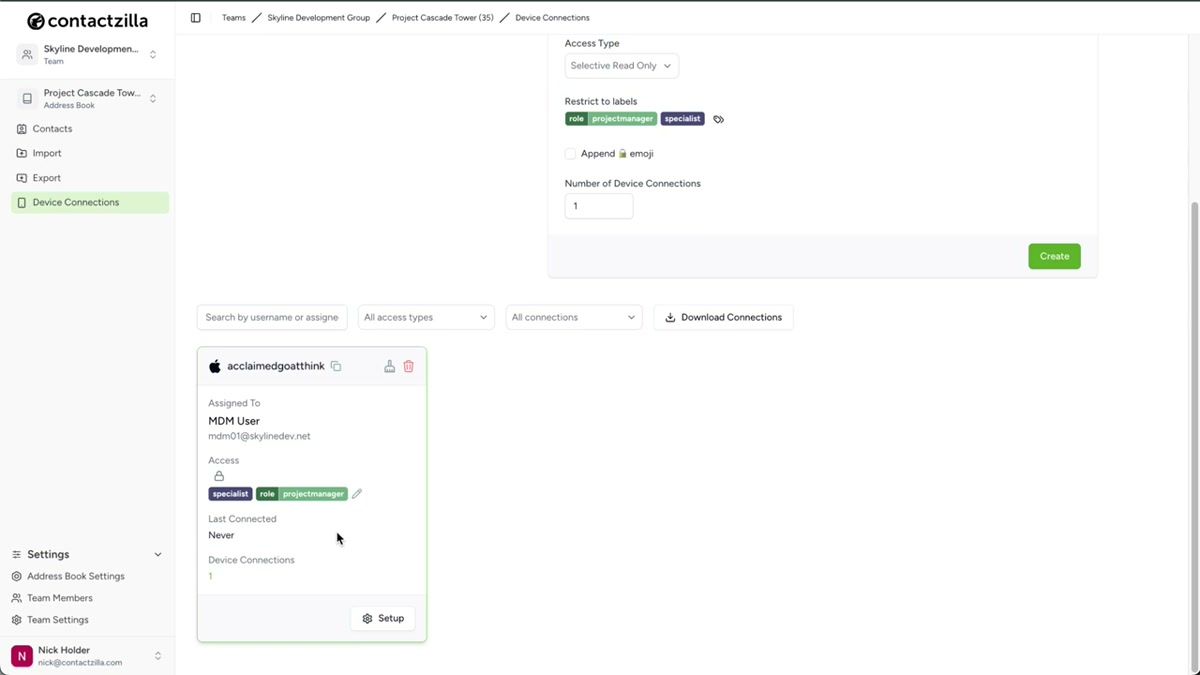Click the Device Connections count 1

coord(210,576)
